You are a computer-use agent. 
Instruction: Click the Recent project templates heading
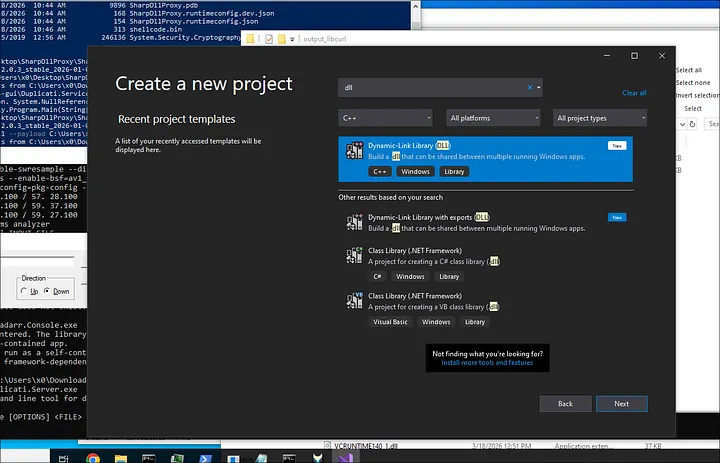pos(177,119)
